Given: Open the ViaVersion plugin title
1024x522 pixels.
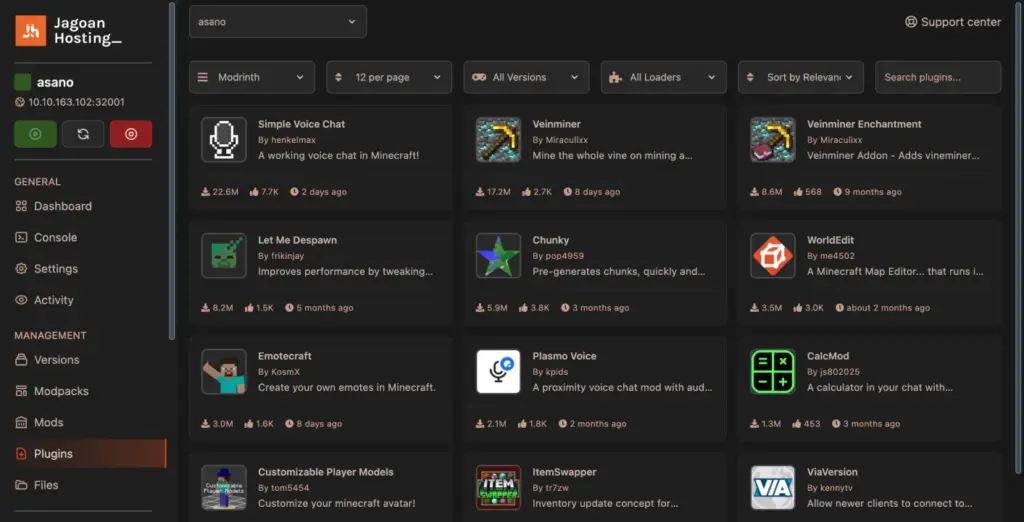Looking at the screenshot, I should [x=833, y=472].
